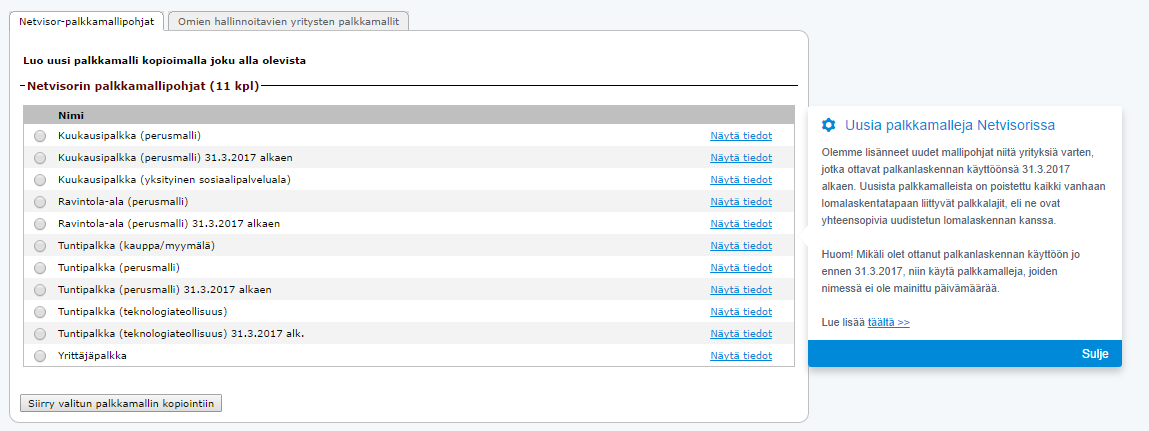1149x431 pixels.
Task: Choose Kuukausipalkka (perusmalli) 31.3.2017 alkaen radio option
Action: [x=40, y=158]
